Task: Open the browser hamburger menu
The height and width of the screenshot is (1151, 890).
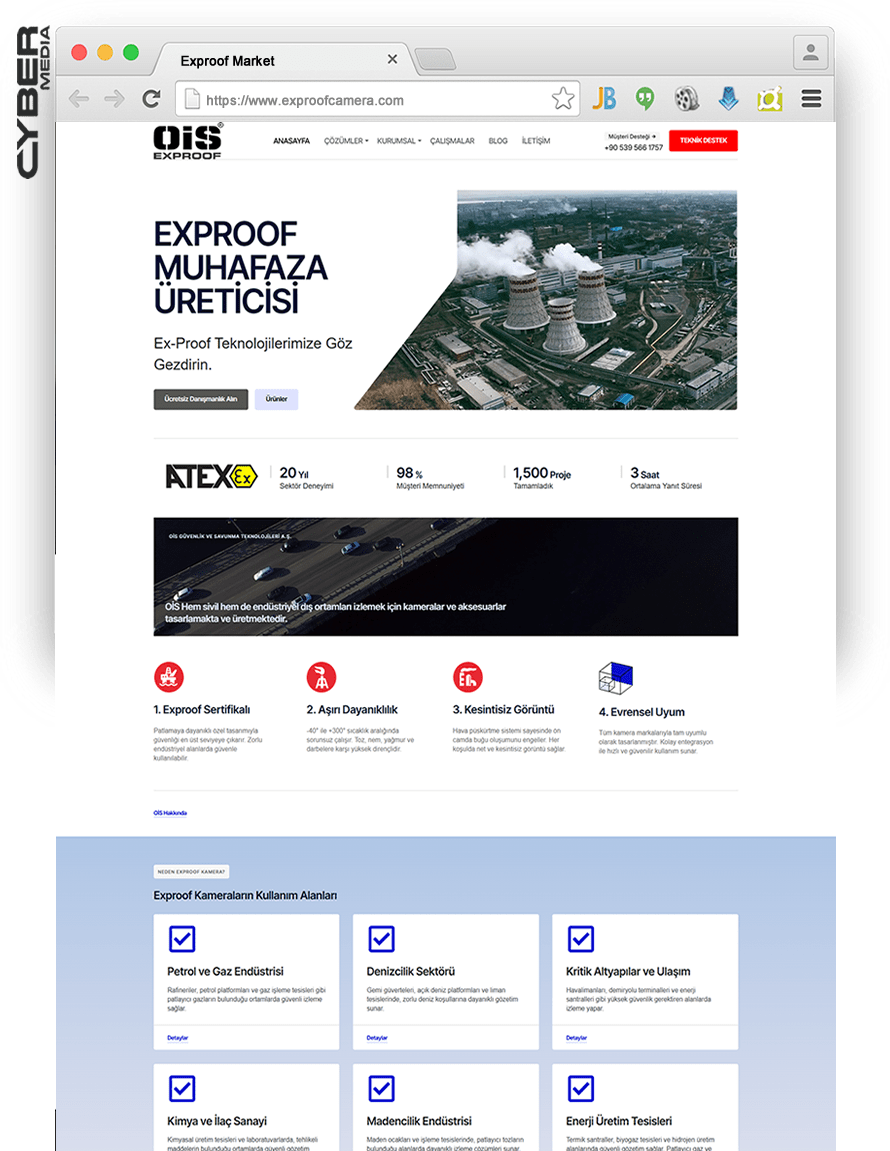Action: coord(811,98)
